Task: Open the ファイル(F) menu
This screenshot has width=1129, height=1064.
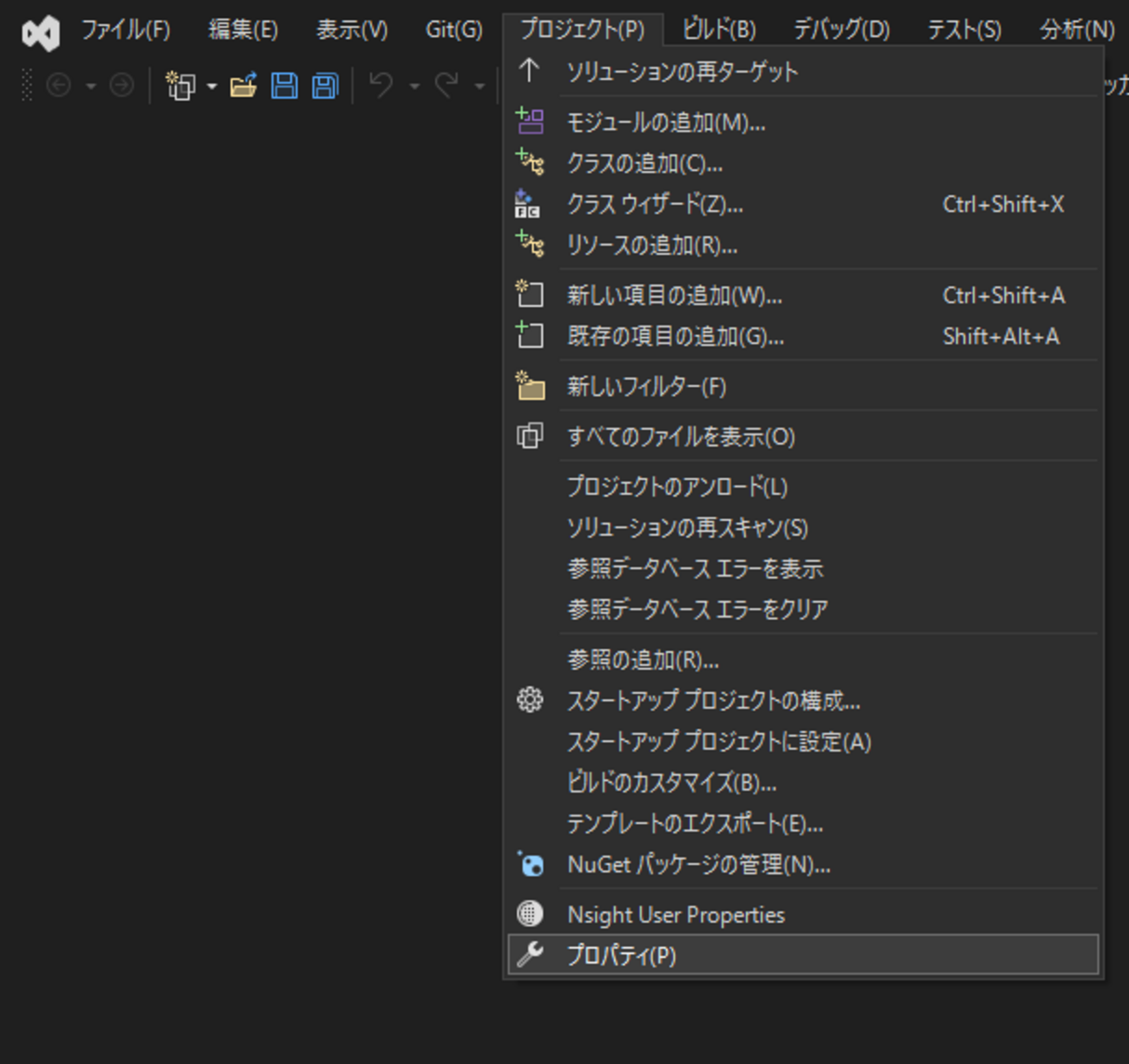Action: coord(126,30)
